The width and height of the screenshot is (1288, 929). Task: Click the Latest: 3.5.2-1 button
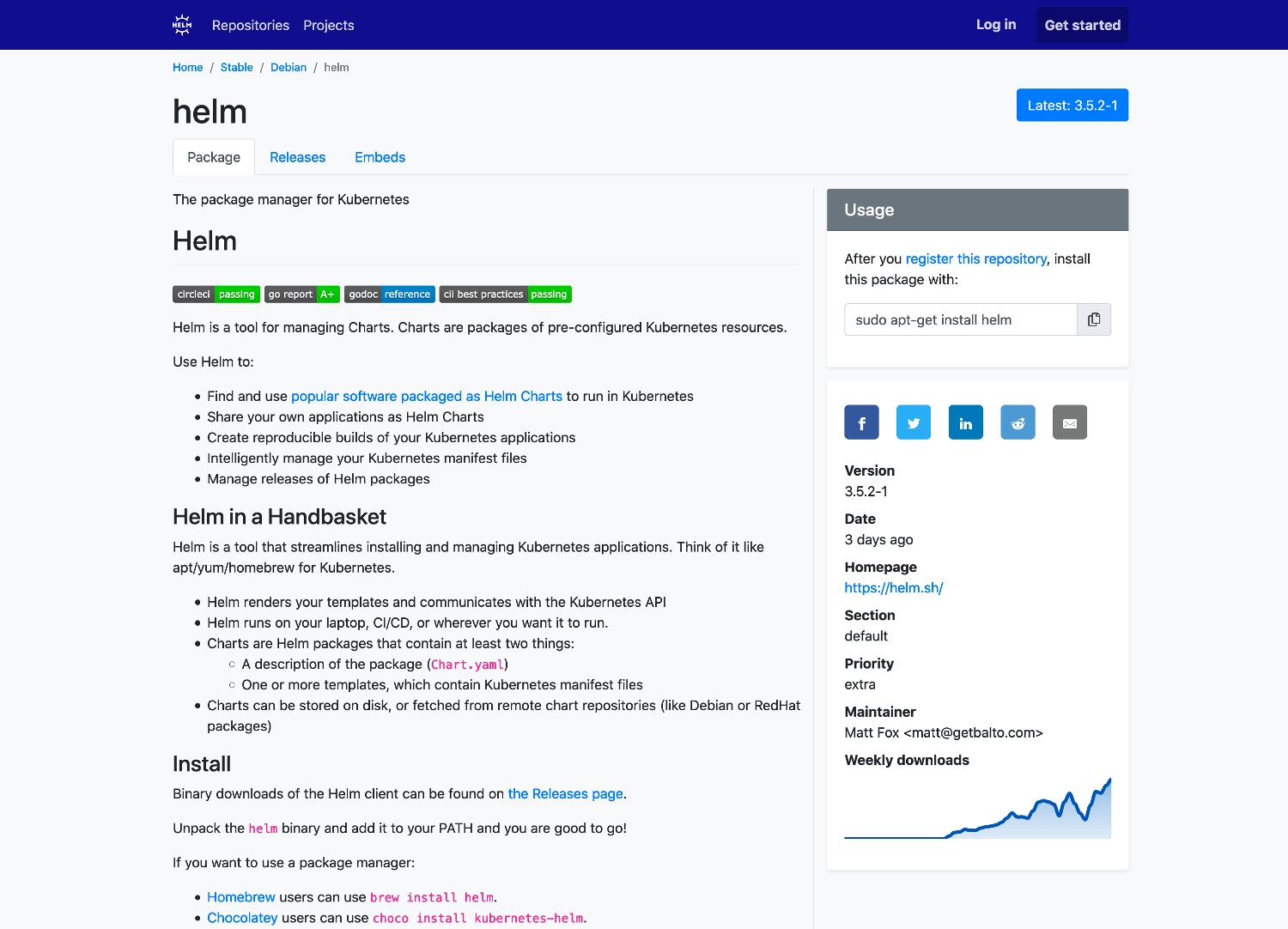1072,105
